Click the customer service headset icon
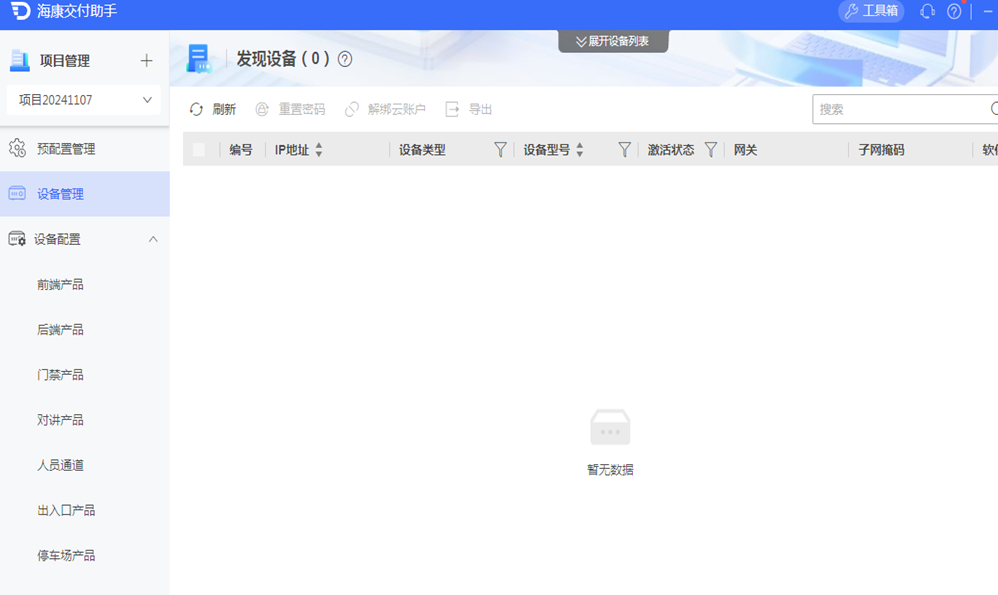The width and height of the screenshot is (998, 595). tap(927, 11)
